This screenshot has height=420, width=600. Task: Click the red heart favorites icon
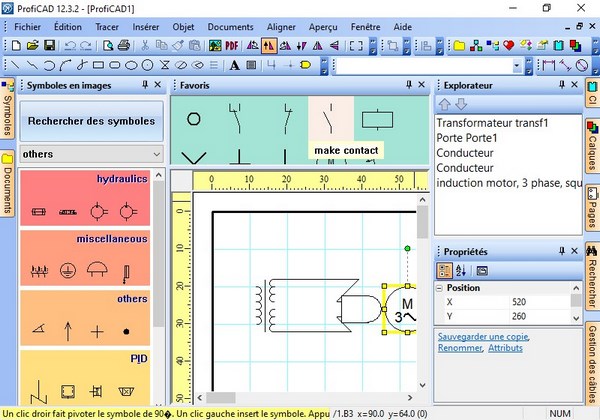click(x=509, y=46)
